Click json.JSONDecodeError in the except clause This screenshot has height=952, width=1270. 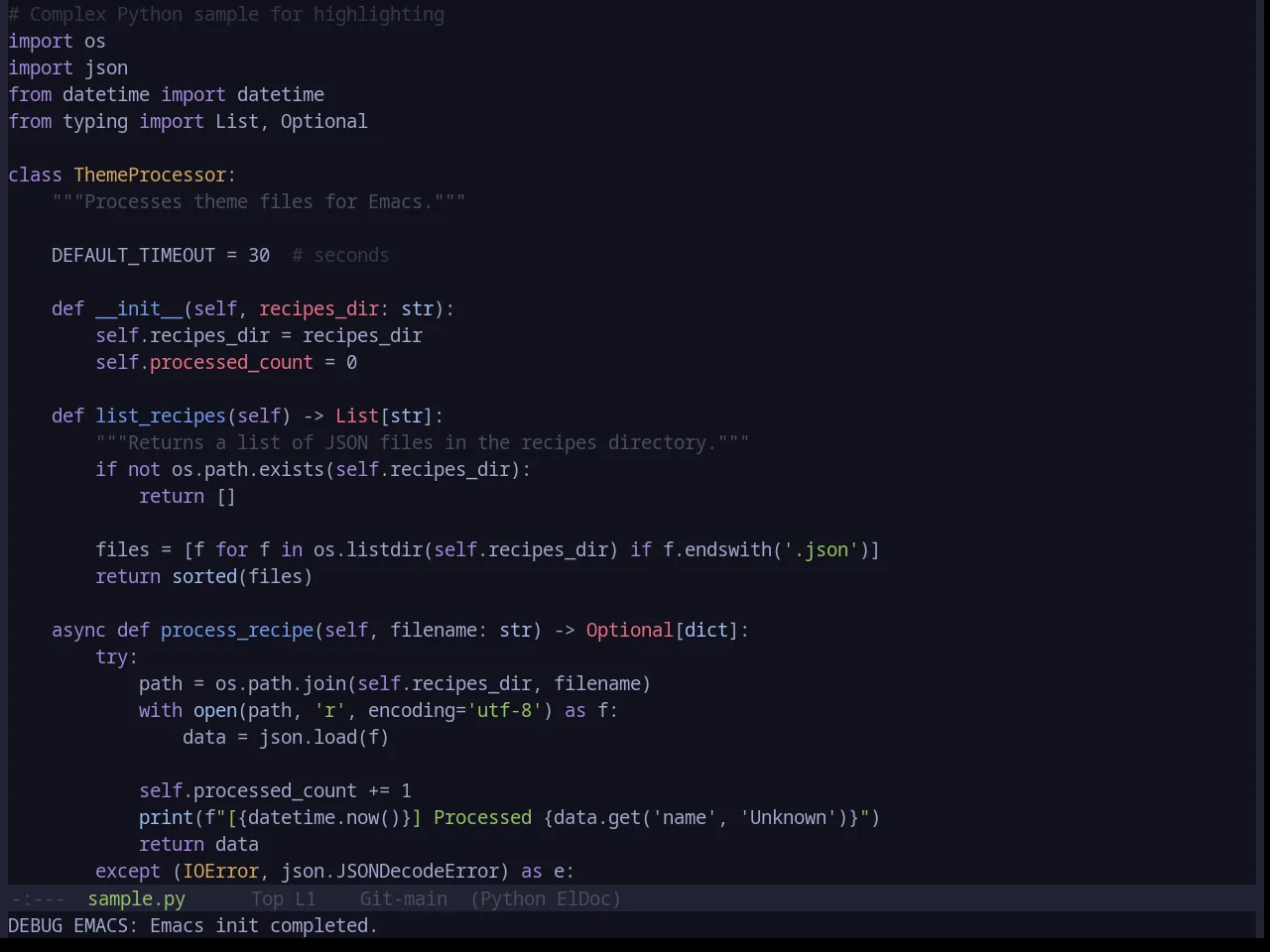(390, 871)
